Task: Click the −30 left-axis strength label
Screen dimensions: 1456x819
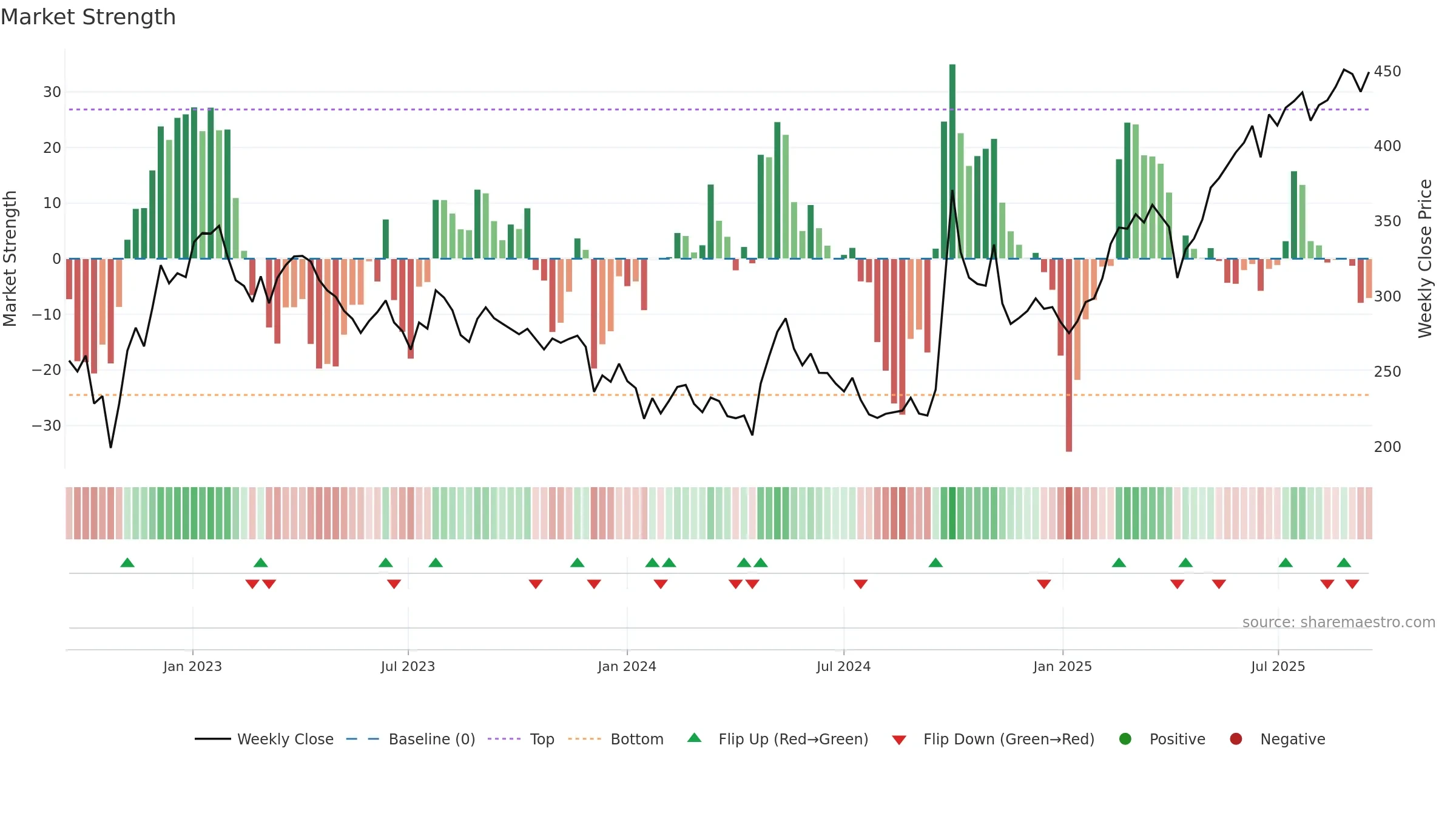Action: click(x=47, y=425)
